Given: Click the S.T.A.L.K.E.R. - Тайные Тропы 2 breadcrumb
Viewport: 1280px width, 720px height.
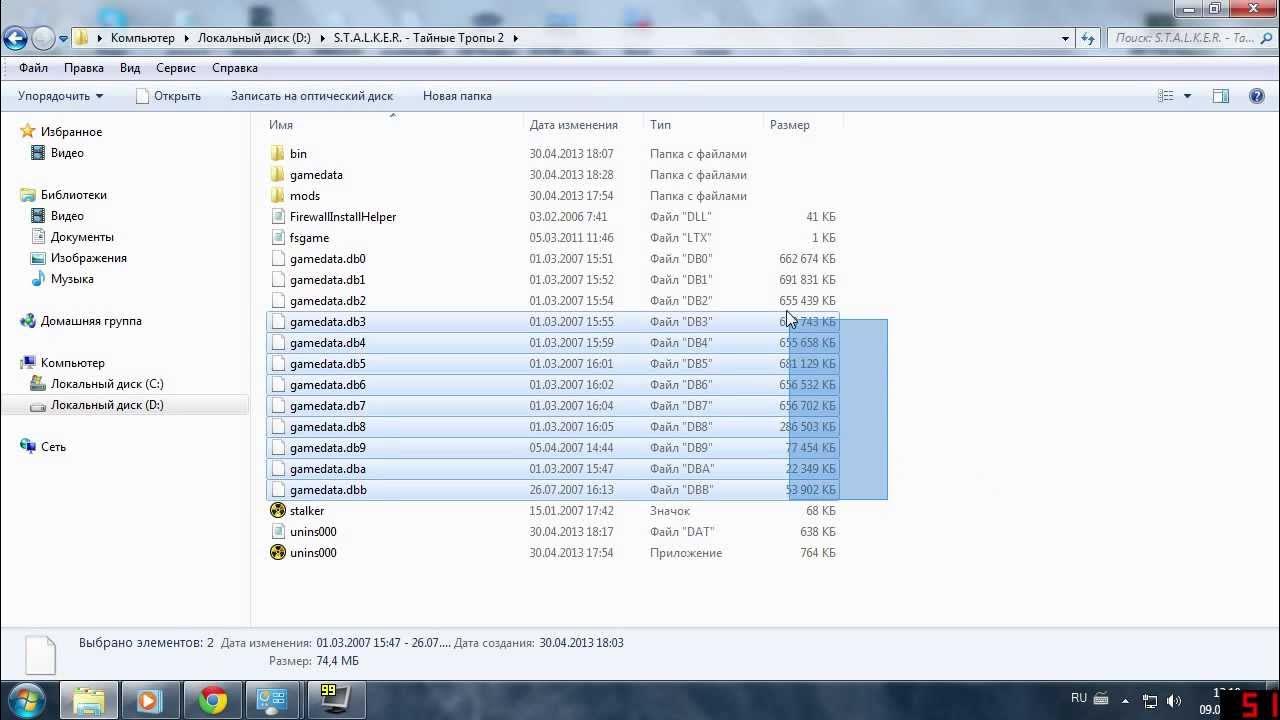Looking at the screenshot, I should coord(419,38).
